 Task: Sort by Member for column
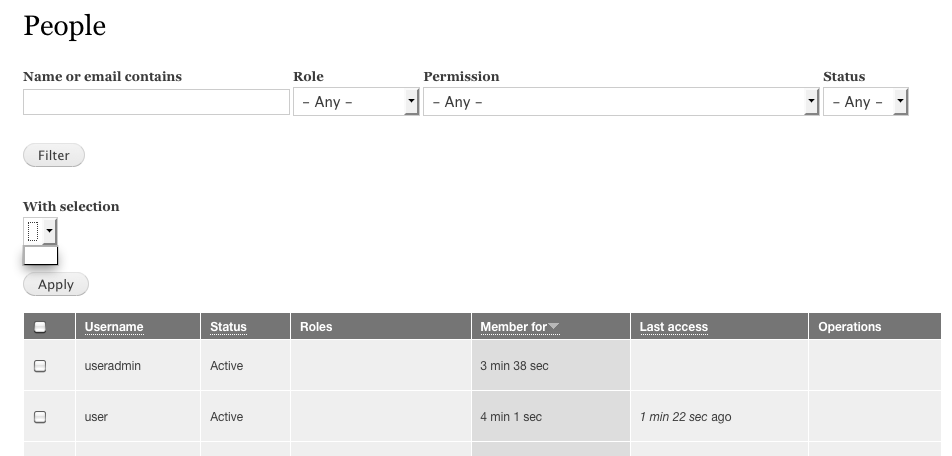coord(513,327)
